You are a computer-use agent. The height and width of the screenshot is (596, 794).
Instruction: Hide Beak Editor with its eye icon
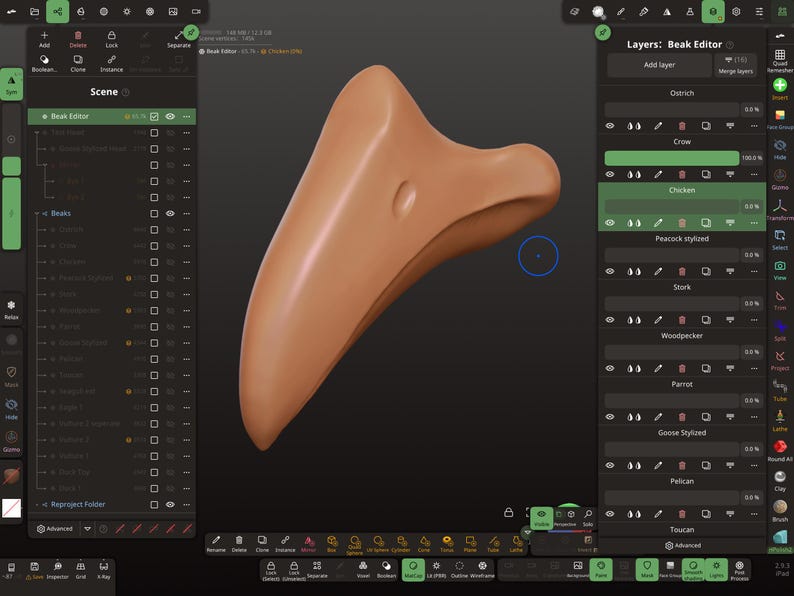pyautogui.click(x=170, y=116)
